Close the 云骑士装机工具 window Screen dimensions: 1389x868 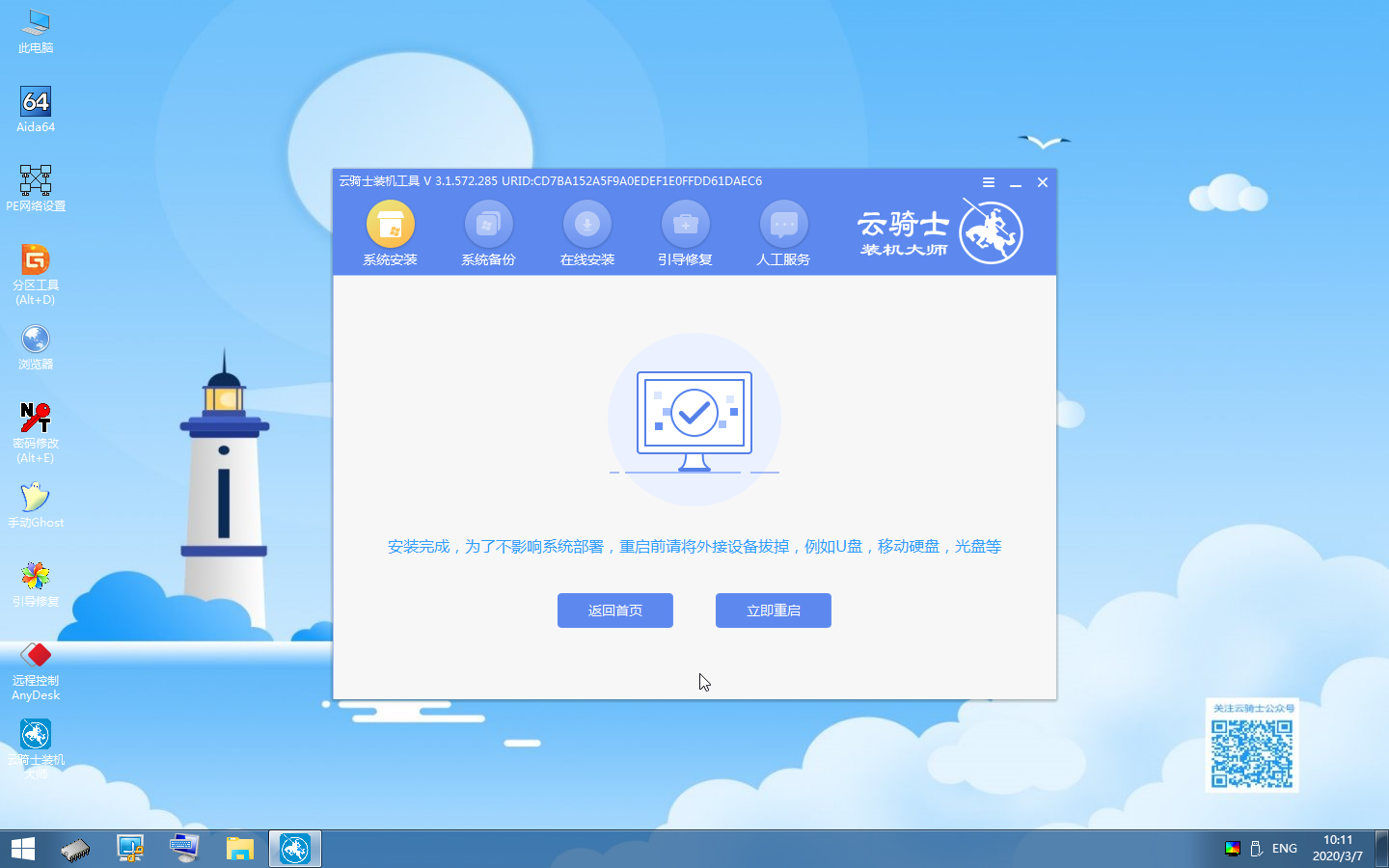click(x=1043, y=182)
